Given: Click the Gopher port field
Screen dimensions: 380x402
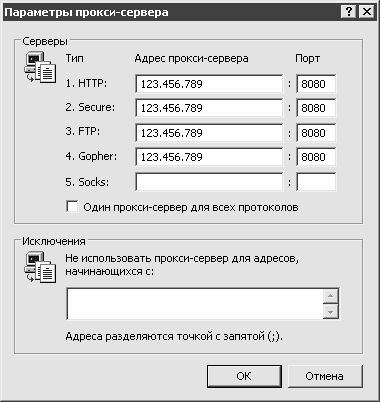Looking at the screenshot, I should click(x=316, y=157).
